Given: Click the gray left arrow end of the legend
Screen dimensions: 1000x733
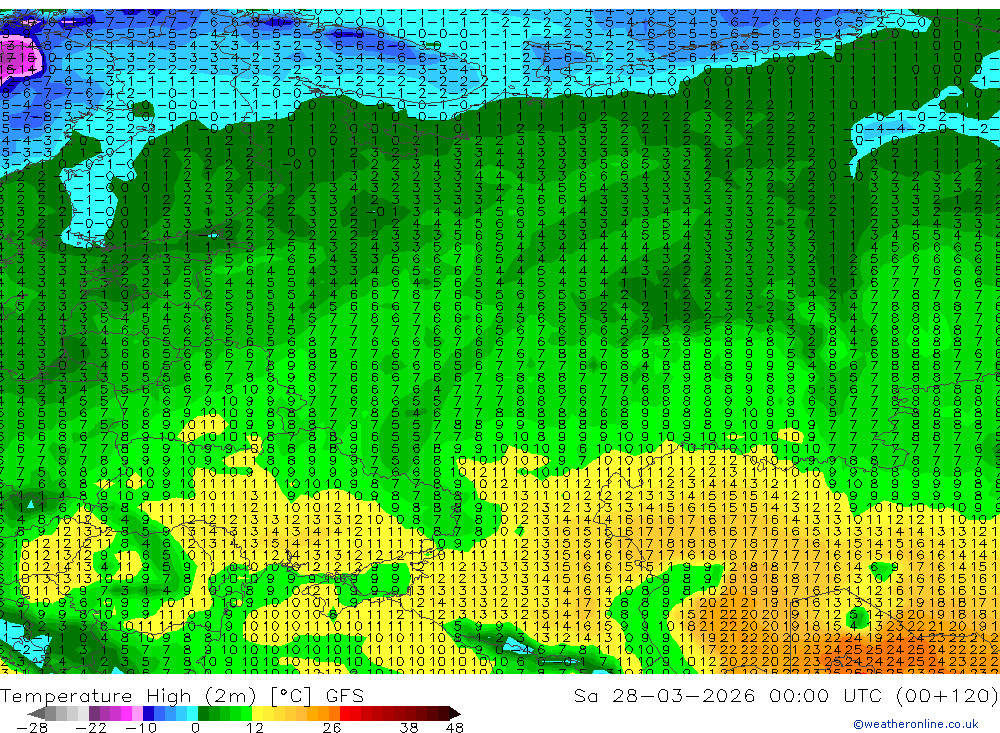Looking at the screenshot, I should [36, 713].
